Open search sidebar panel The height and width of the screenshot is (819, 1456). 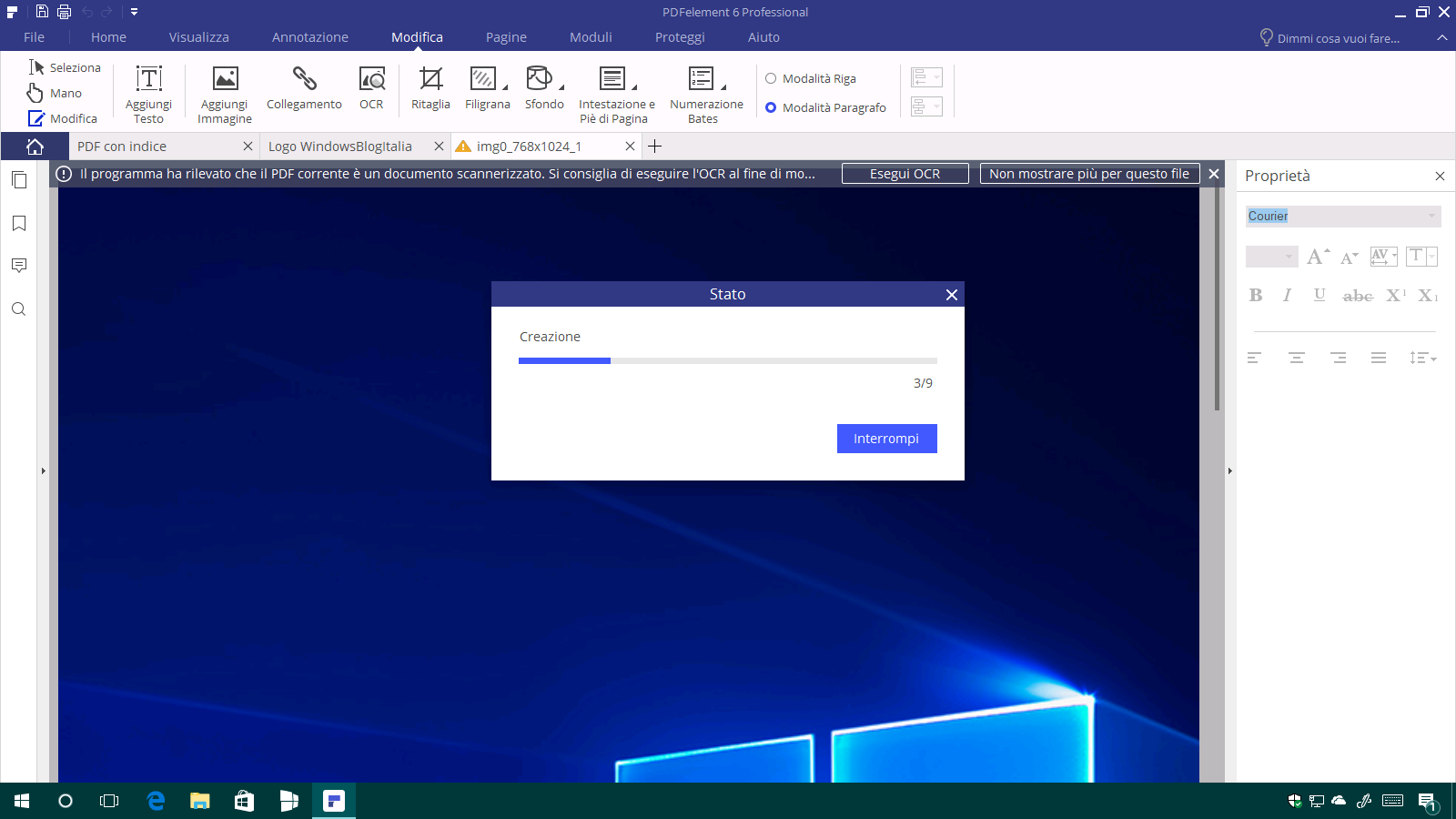click(x=19, y=309)
